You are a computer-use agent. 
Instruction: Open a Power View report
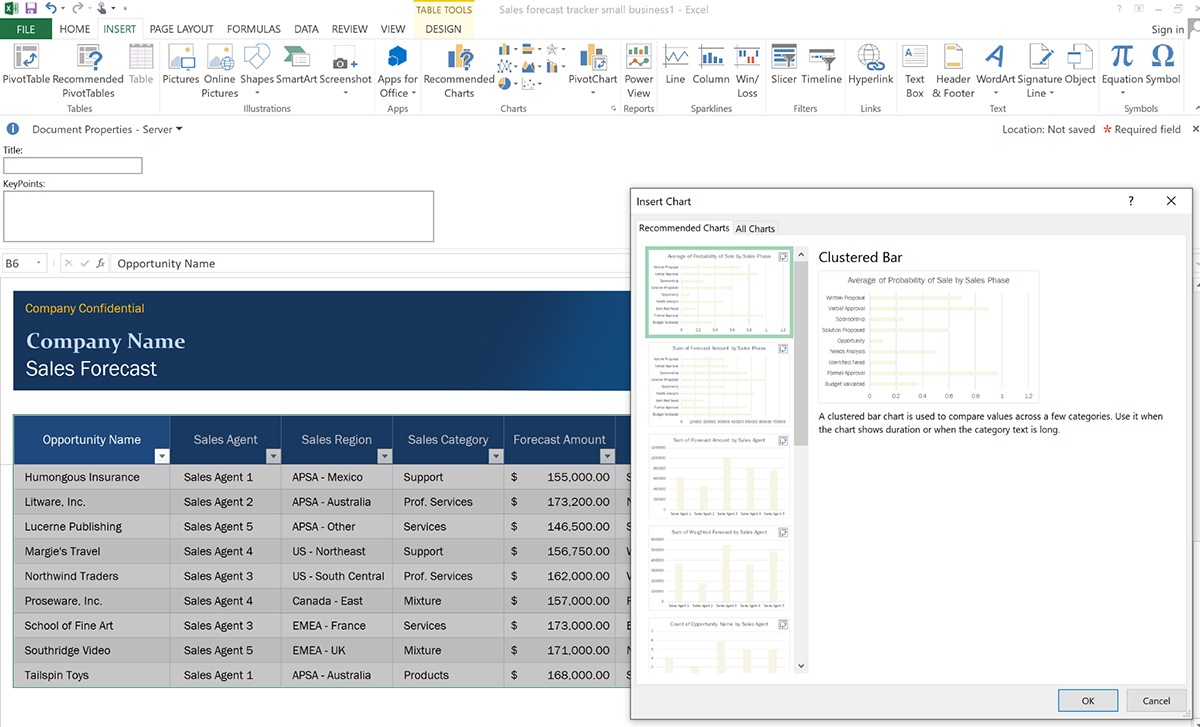pos(638,67)
